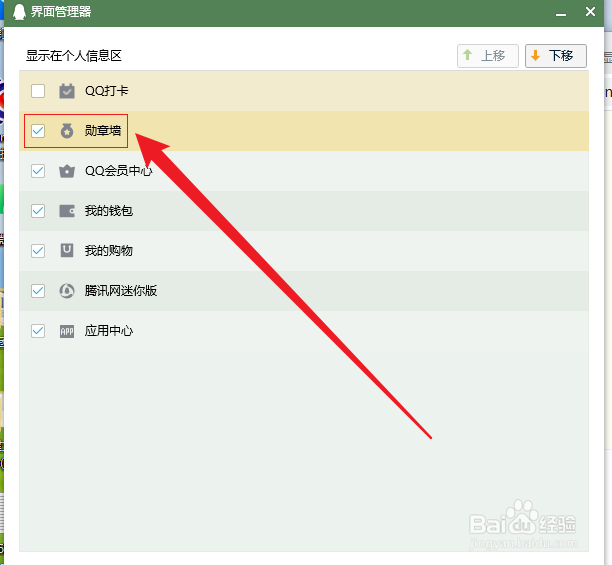
Task: Click the 显示在个人信息区 heading
Action: coord(74,56)
